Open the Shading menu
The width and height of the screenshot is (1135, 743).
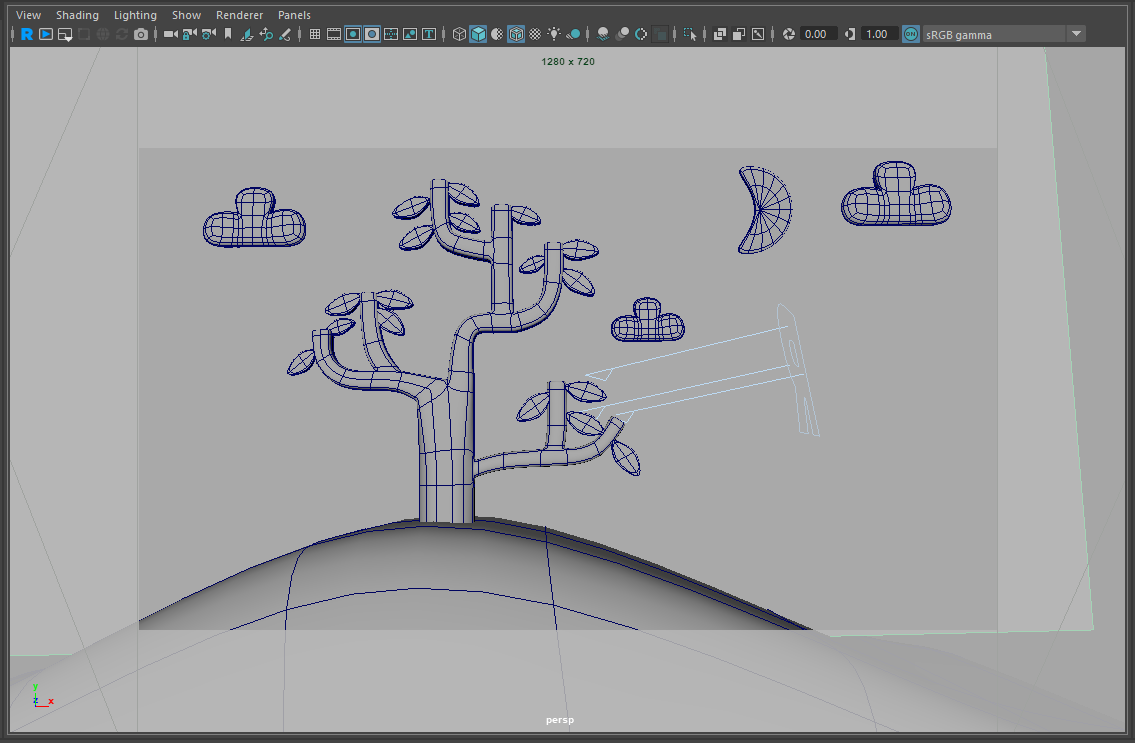[x=77, y=15]
